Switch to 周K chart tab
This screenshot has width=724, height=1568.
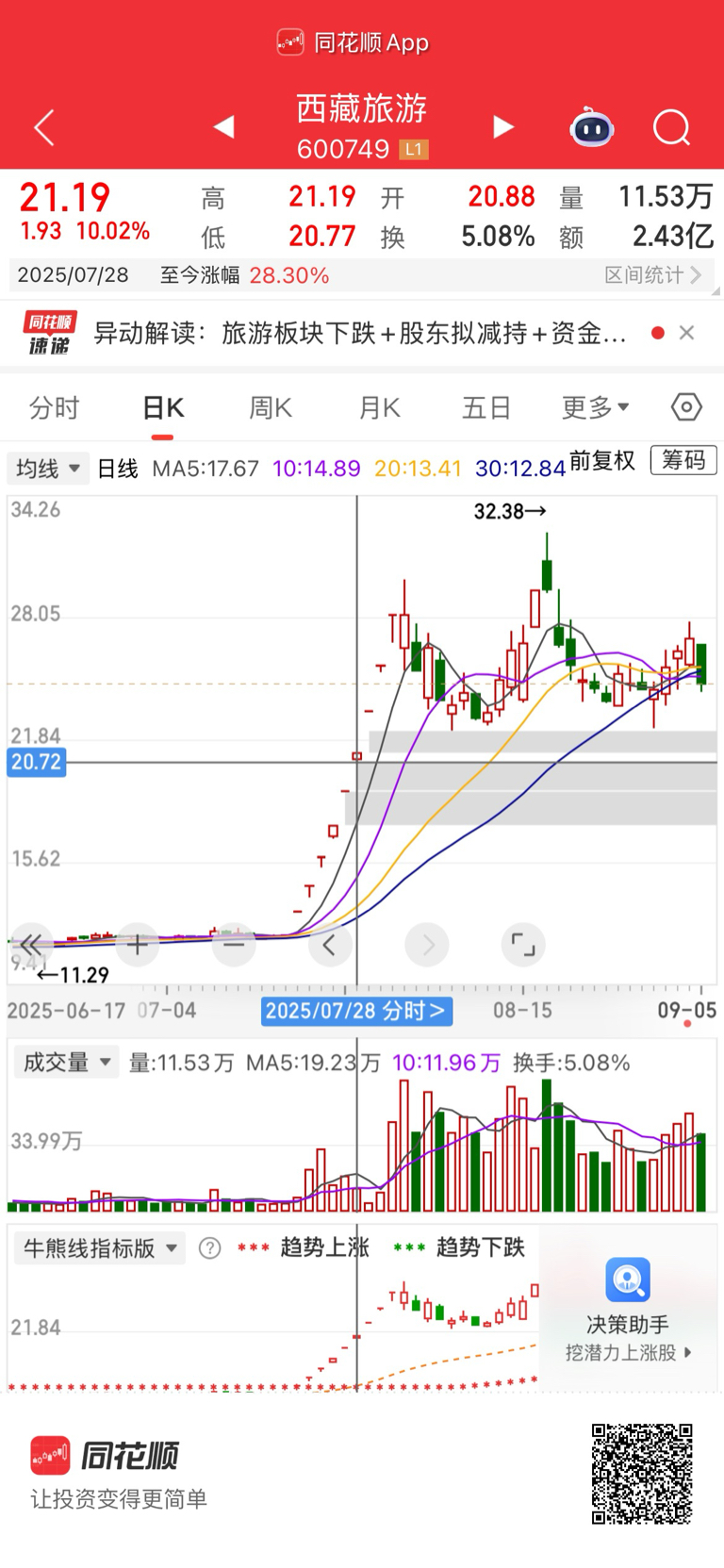click(271, 407)
